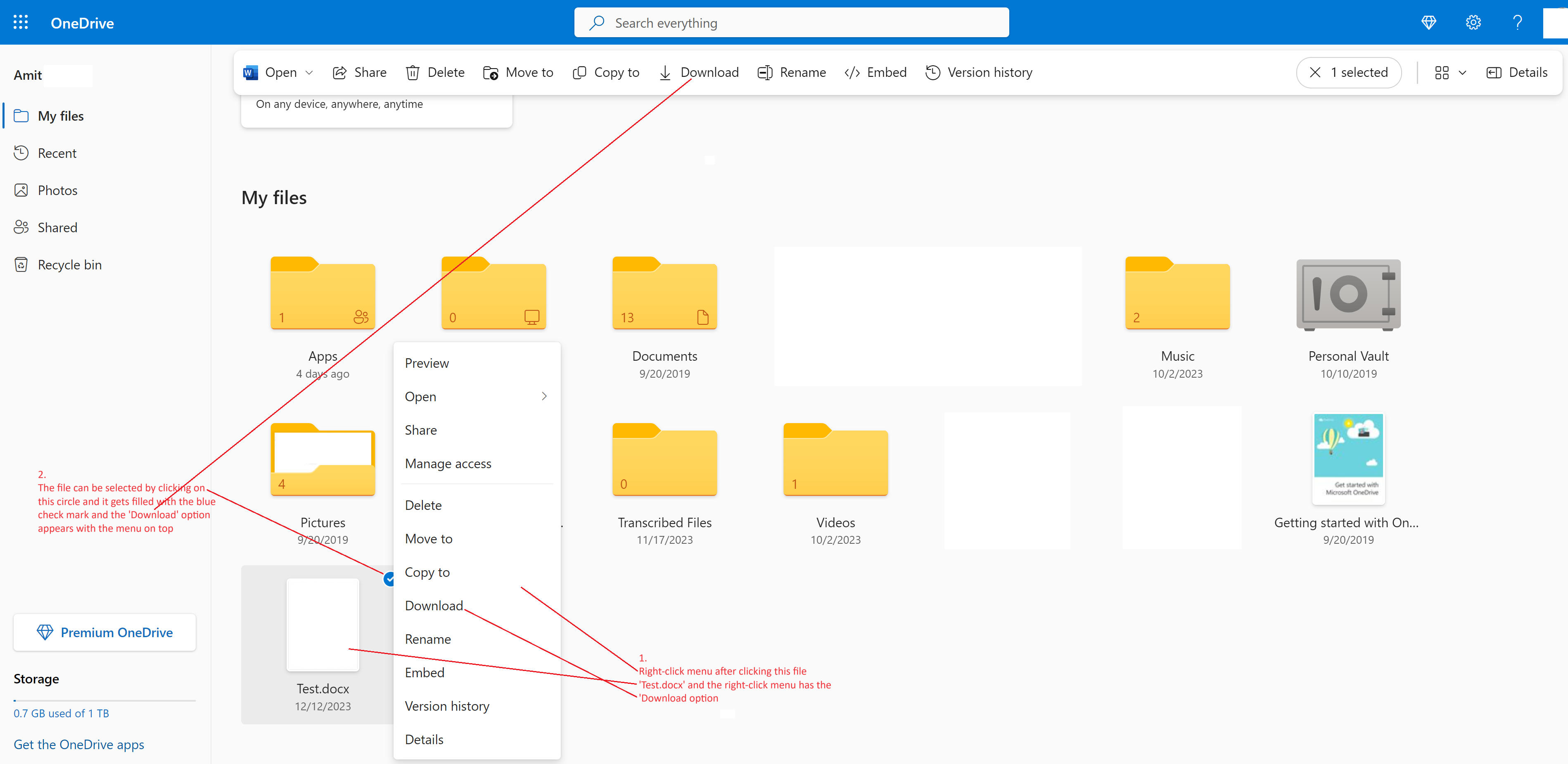
Task: Click the 0.7 GB used of 1 TB link
Action: tap(61, 714)
